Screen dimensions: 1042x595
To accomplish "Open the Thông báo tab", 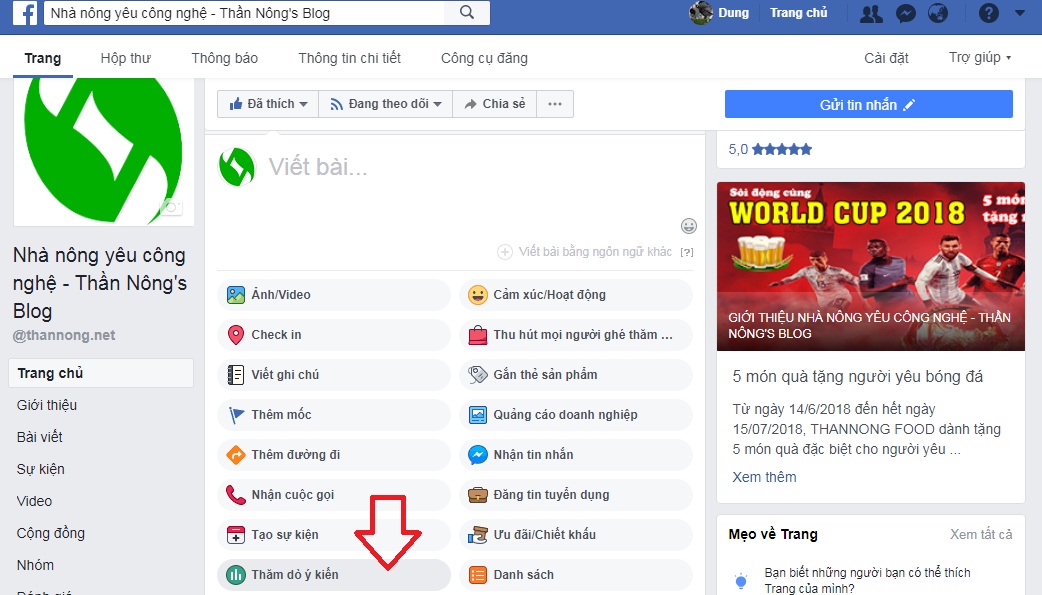I will coord(225,58).
